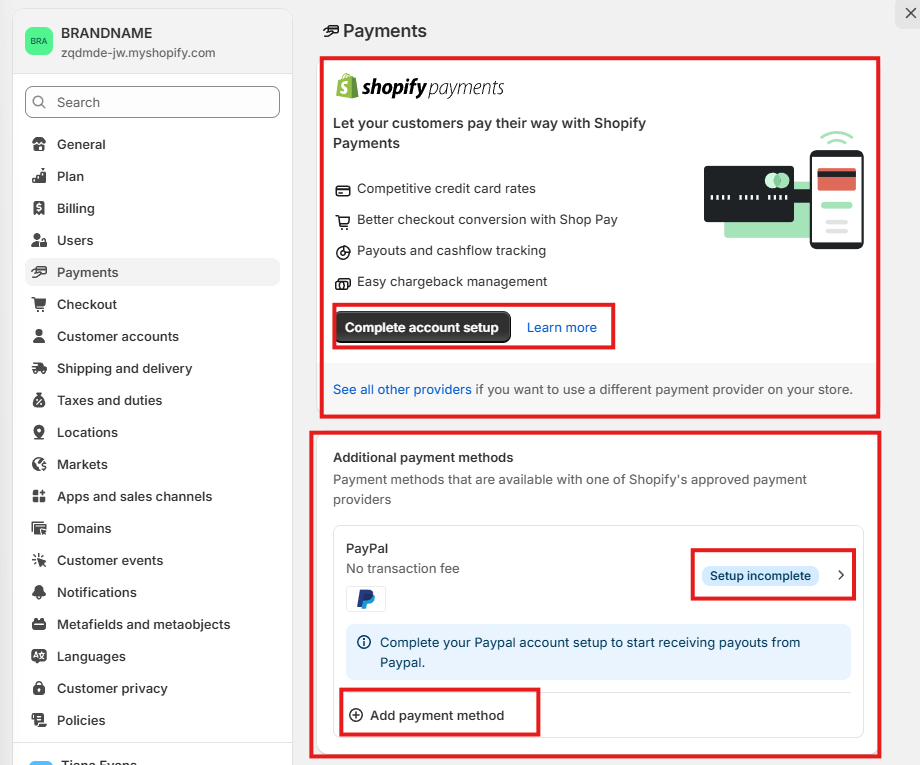Click the Payouts and cashflow tracking text
This screenshot has height=765, width=920.
tap(451, 251)
